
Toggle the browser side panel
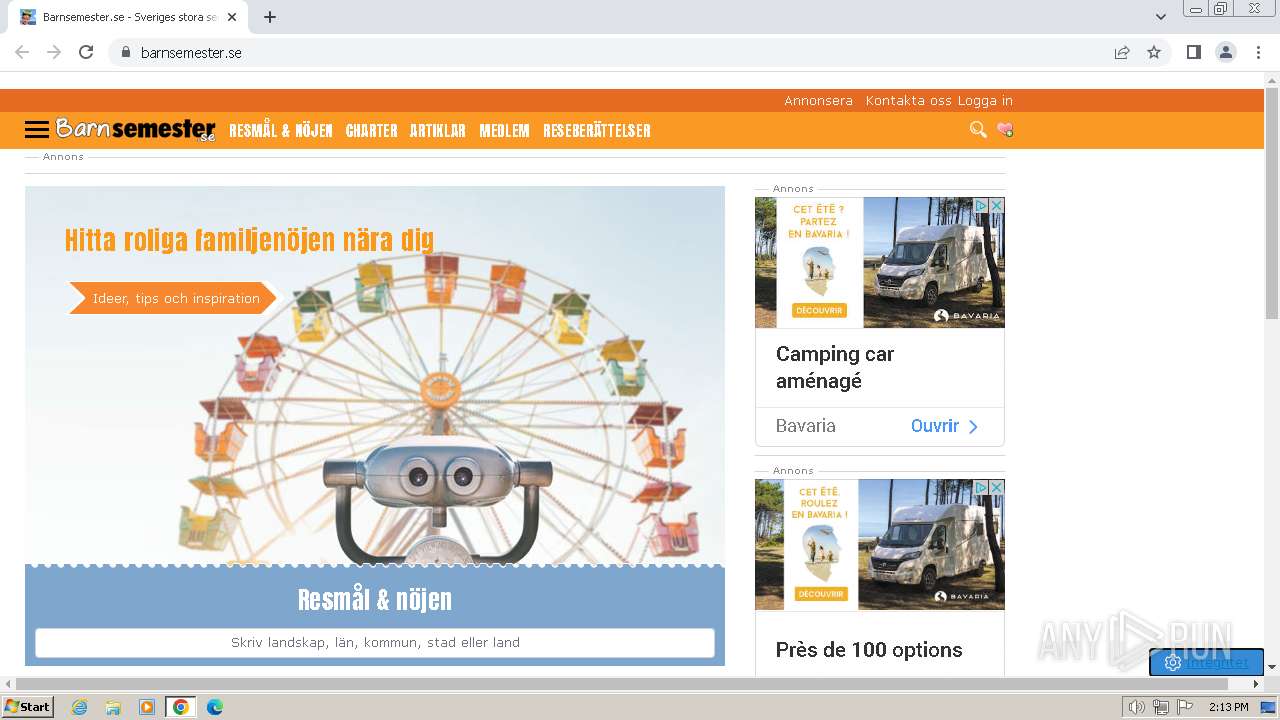click(1193, 52)
